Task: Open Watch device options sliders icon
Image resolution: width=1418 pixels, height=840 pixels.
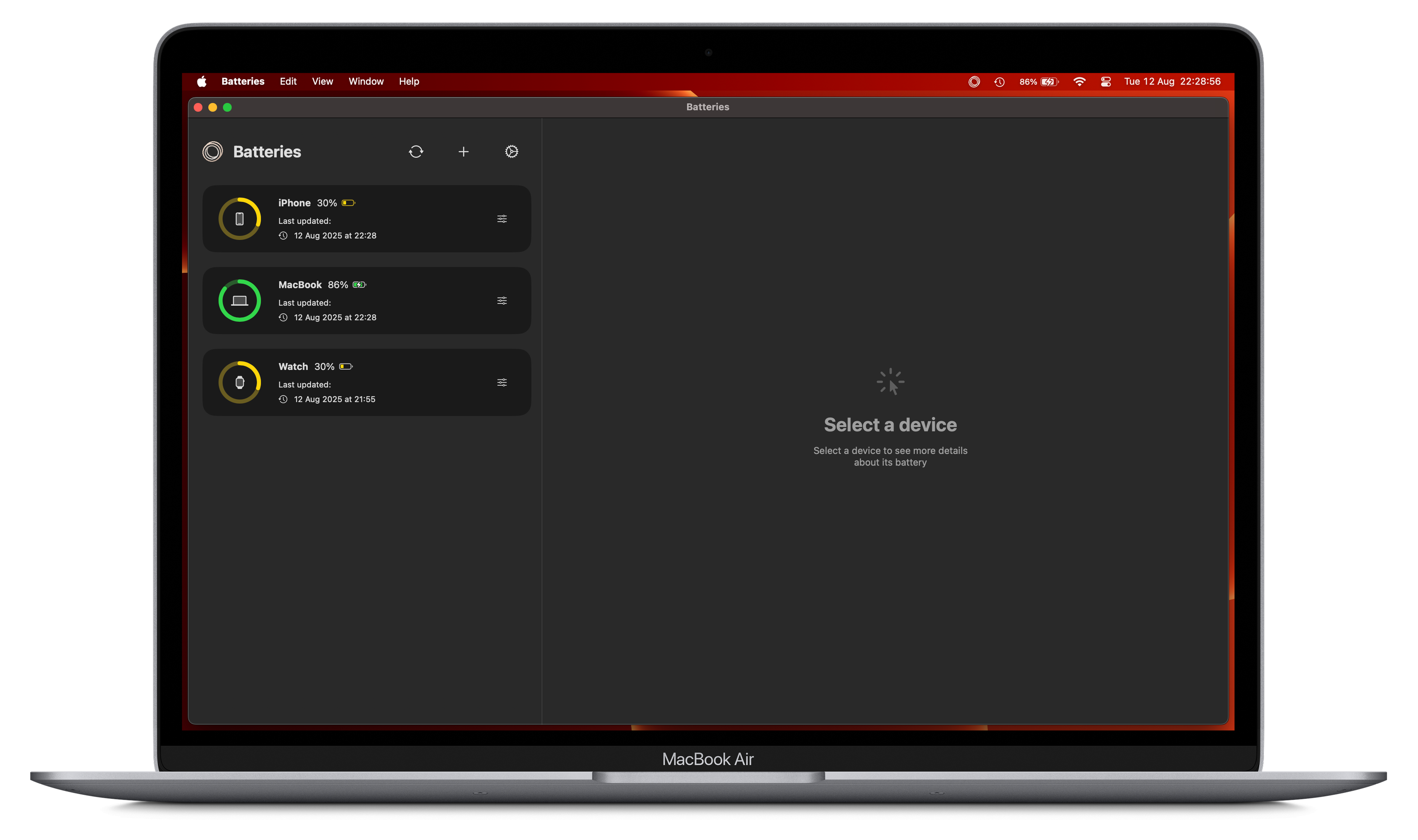Action: coord(502,383)
